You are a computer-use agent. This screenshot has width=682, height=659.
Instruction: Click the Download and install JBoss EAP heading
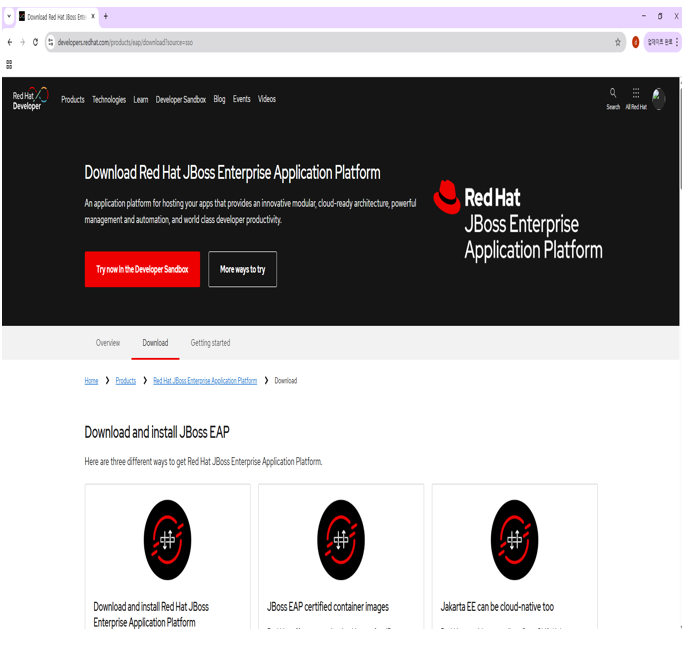coord(157,432)
